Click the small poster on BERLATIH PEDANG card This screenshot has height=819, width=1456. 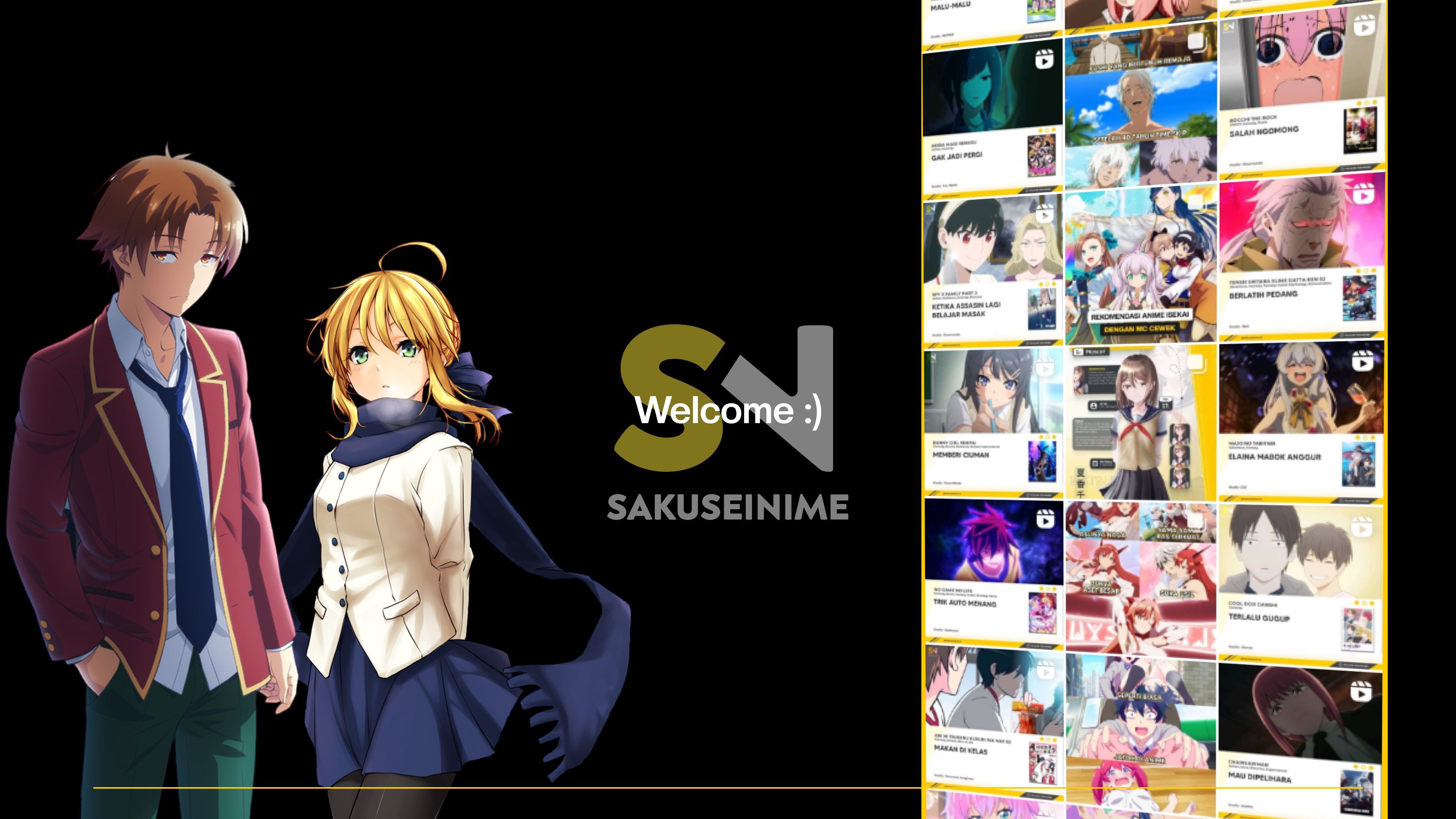[1359, 297]
